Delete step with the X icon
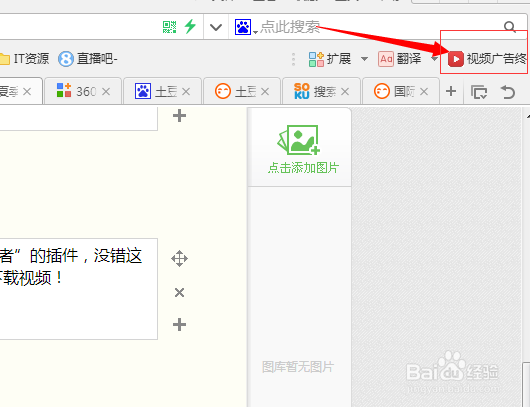The height and width of the screenshot is (407, 530). (179, 292)
